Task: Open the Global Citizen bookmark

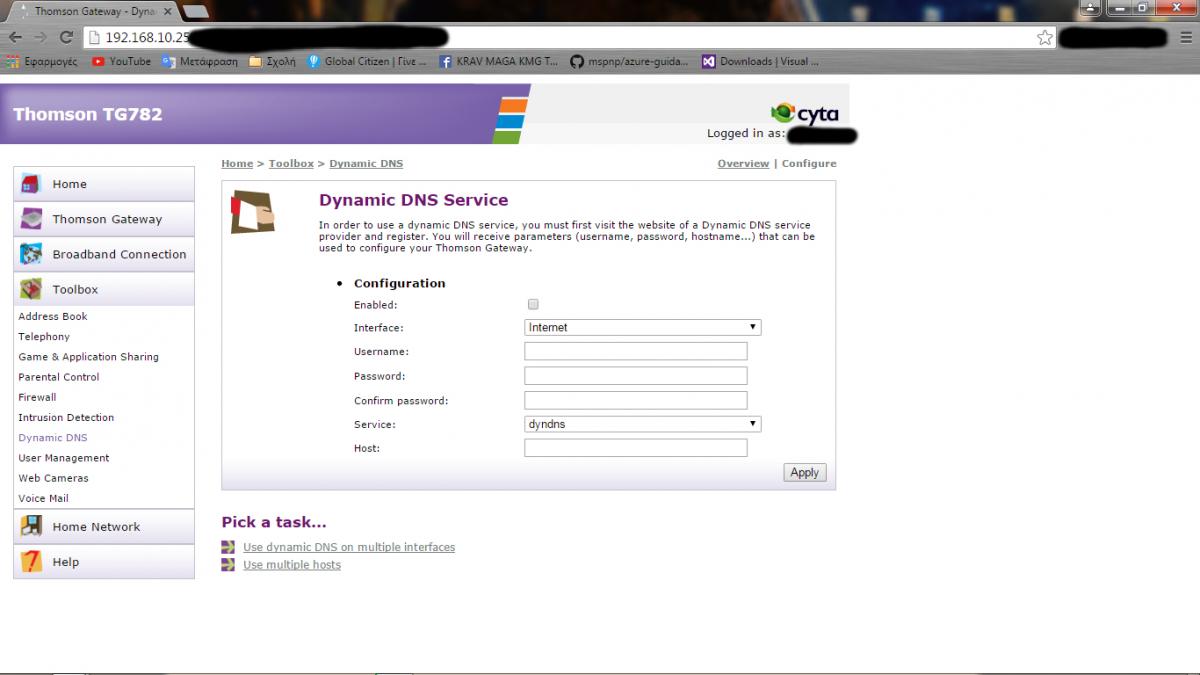Action: [366, 61]
